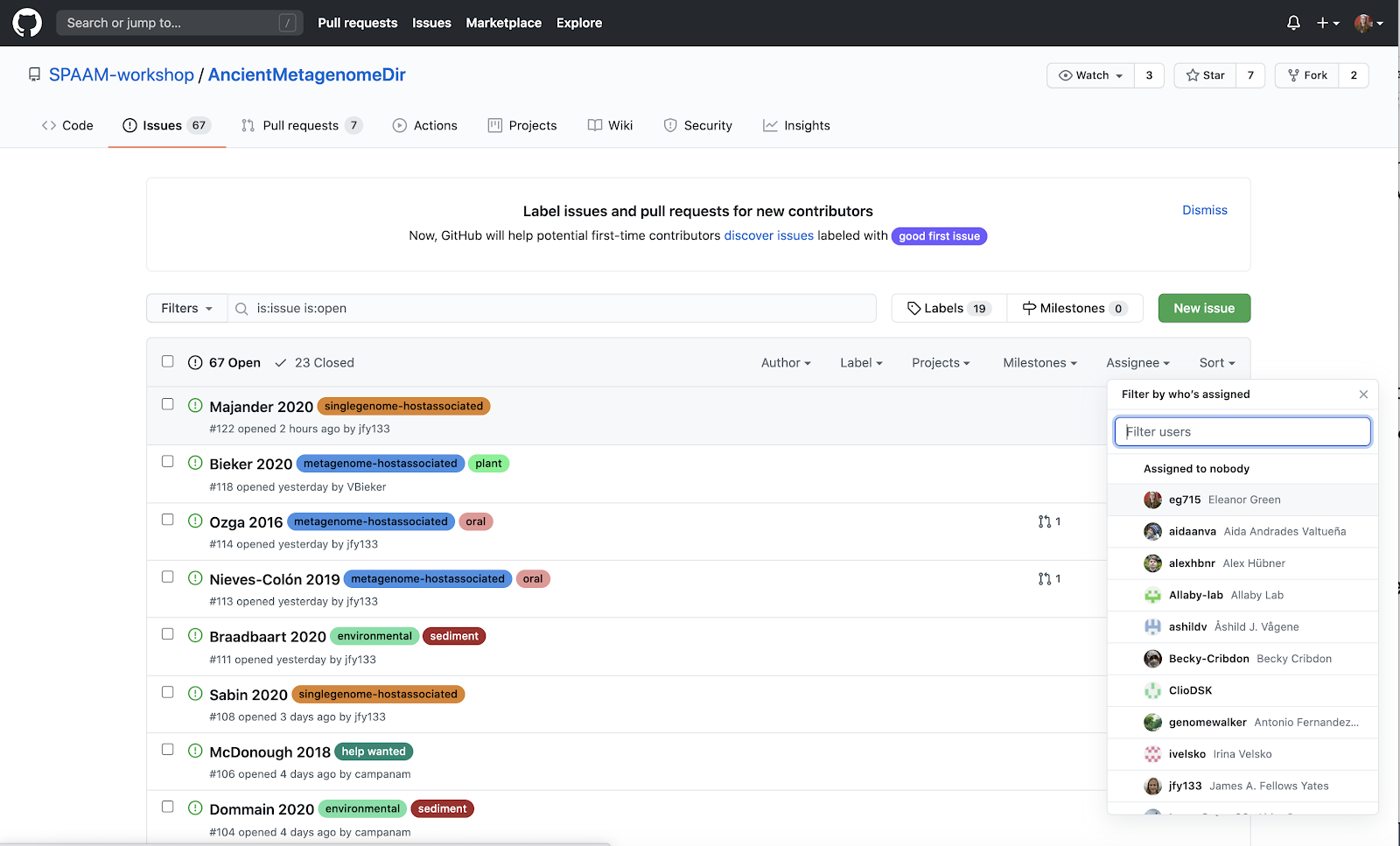Click jfy133 avatar in assignee list

point(1153,786)
